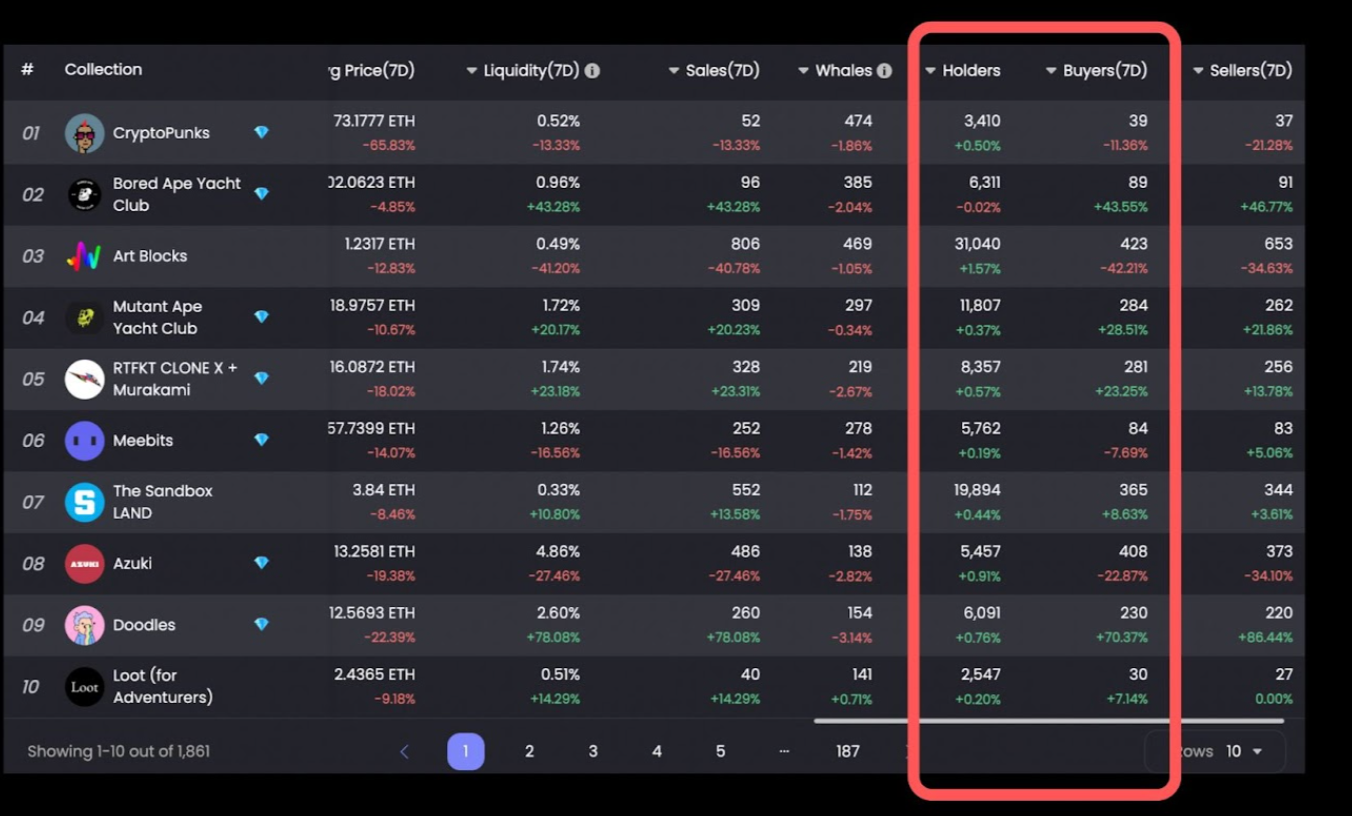Open the Doodles collection name

click(x=144, y=625)
